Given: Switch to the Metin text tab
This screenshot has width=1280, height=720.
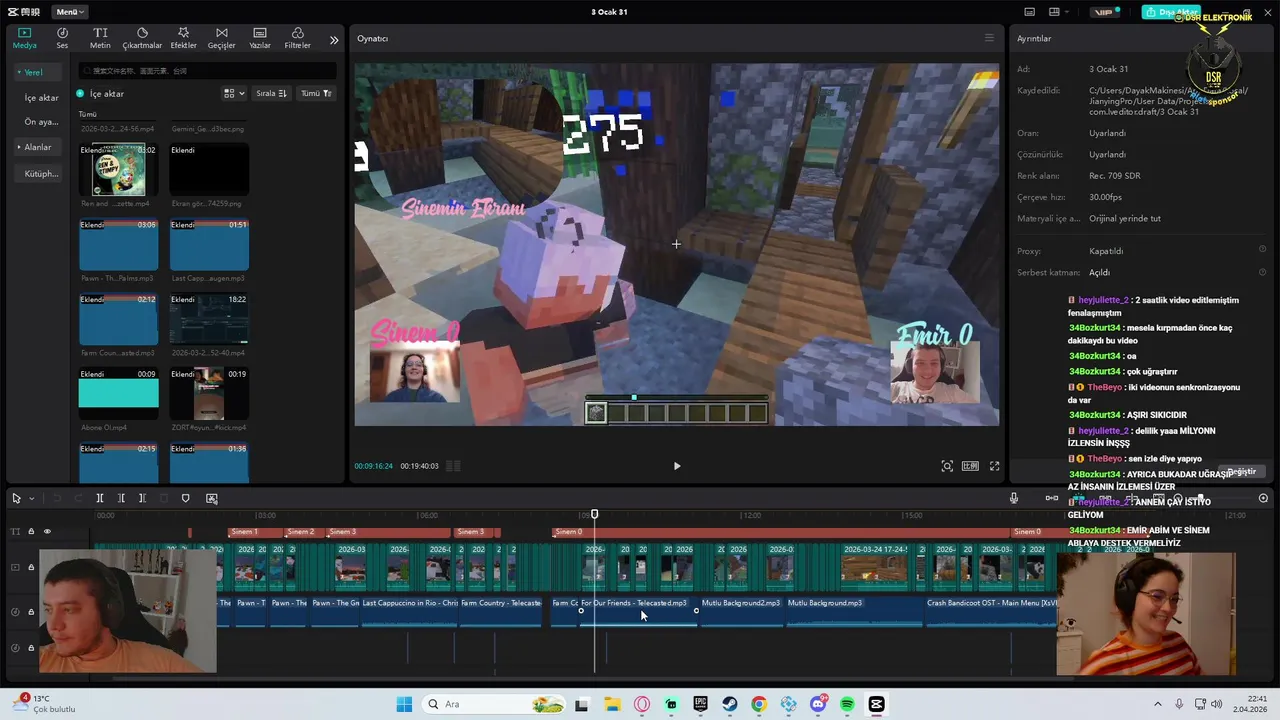Looking at the screenshot, I should coord(100,38).
